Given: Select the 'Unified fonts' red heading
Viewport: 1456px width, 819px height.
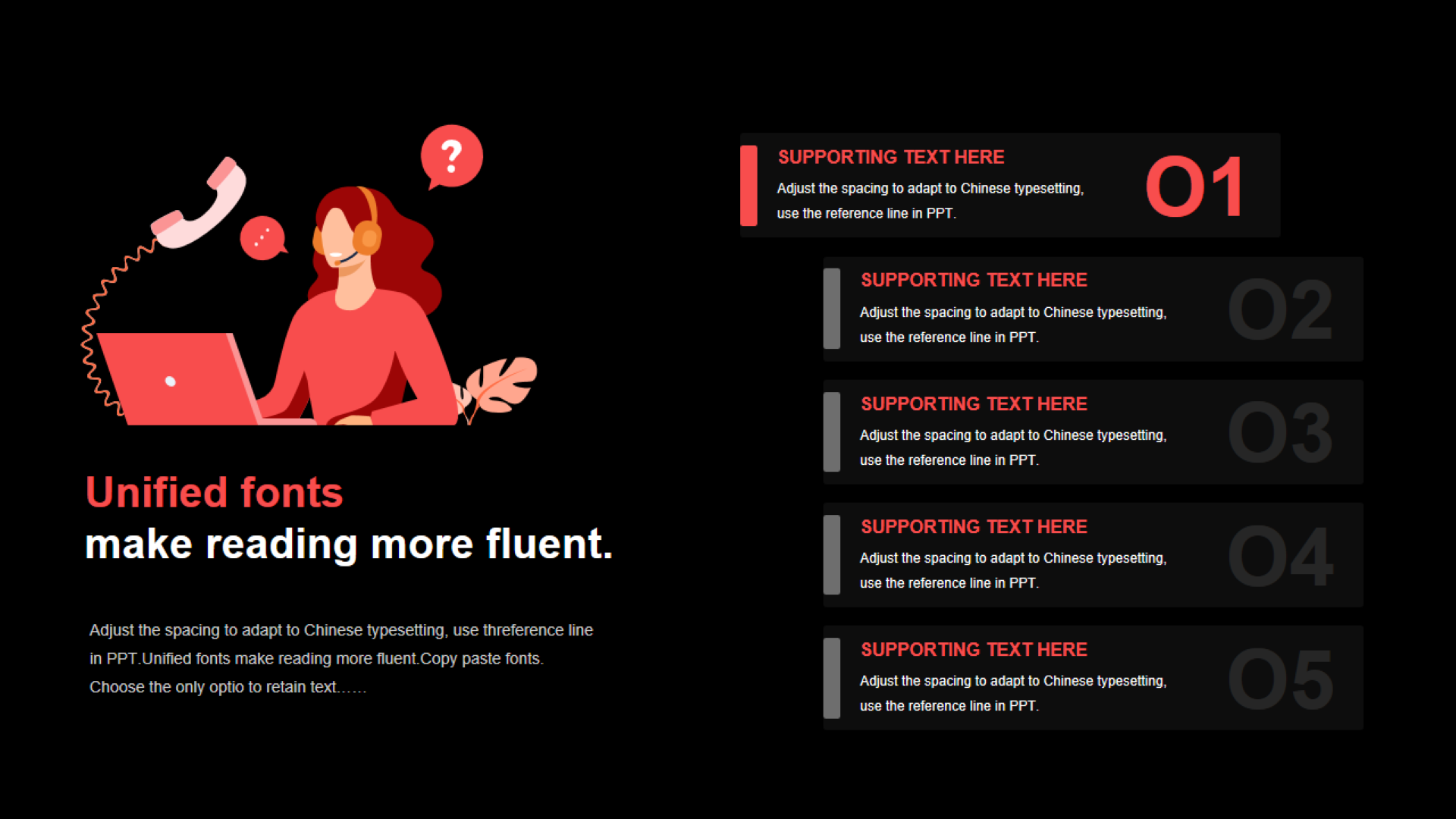Looking at the screenshot, I should tap(215, 492).
